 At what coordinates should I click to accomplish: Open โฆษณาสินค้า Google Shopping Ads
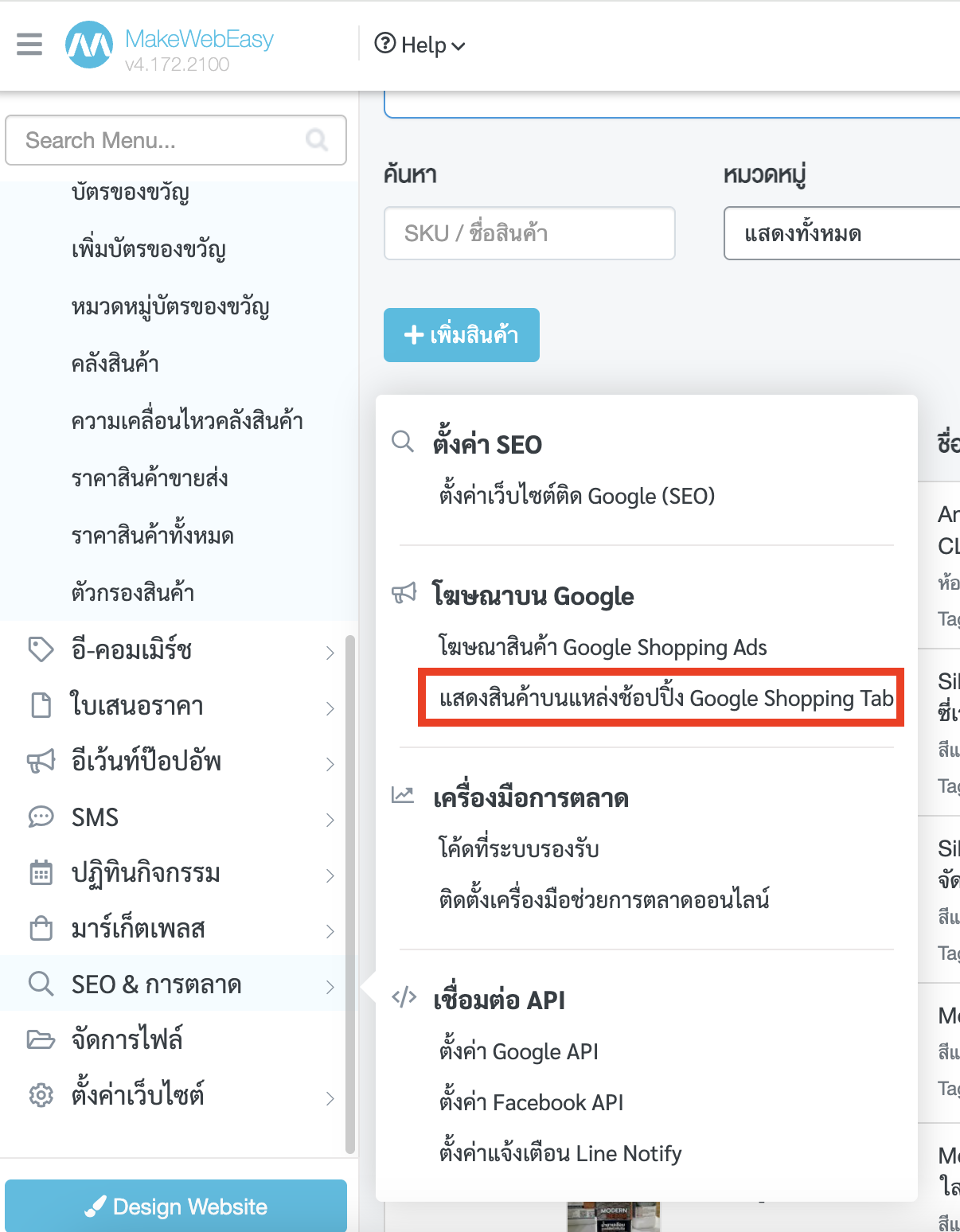(x=603, y=647)
